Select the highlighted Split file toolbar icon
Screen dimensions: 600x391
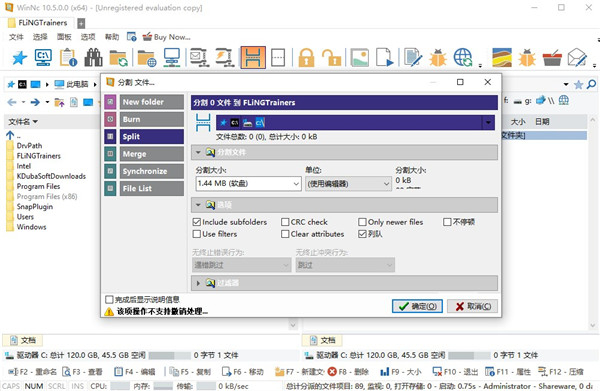coord(253,58)
